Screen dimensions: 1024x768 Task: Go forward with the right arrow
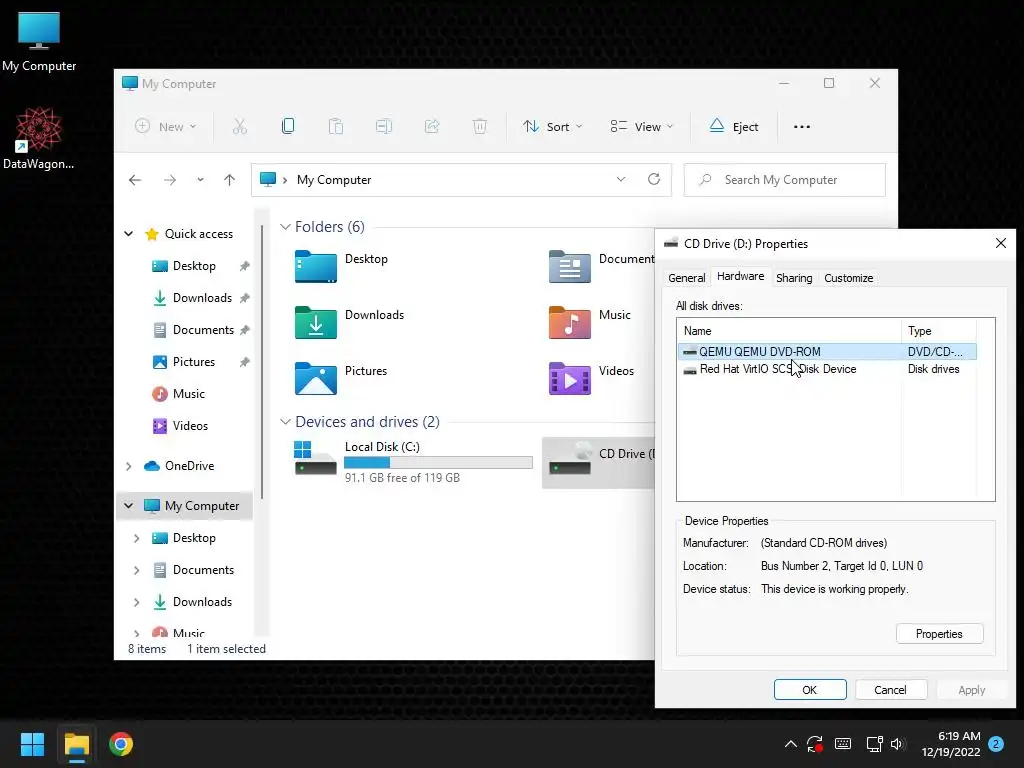[x=170, y=180]
